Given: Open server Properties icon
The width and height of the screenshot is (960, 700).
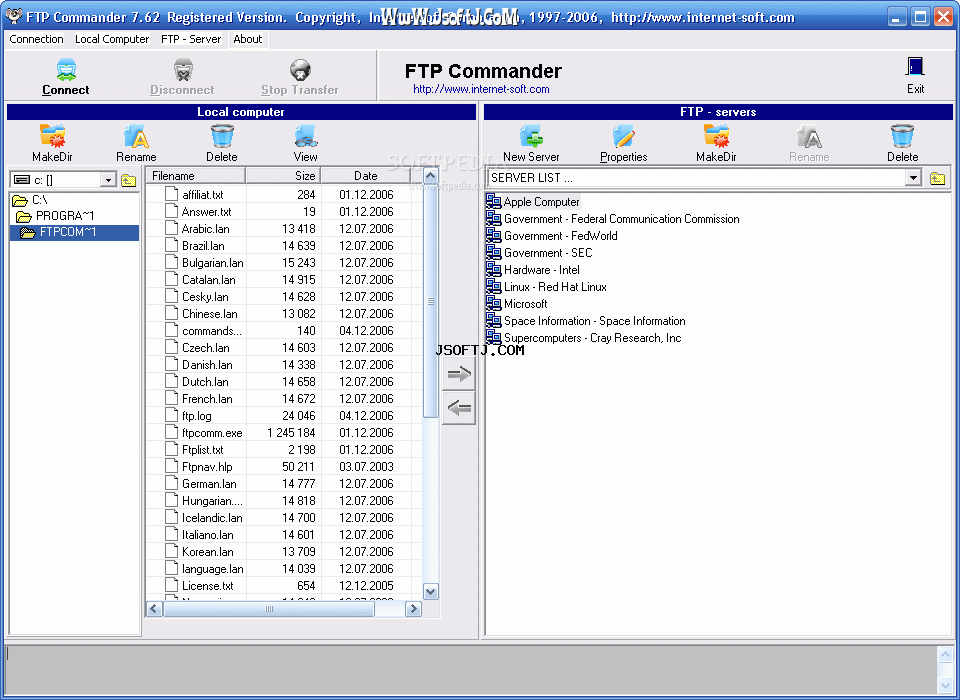Looking at the screenshot, I should click(623, 136).
